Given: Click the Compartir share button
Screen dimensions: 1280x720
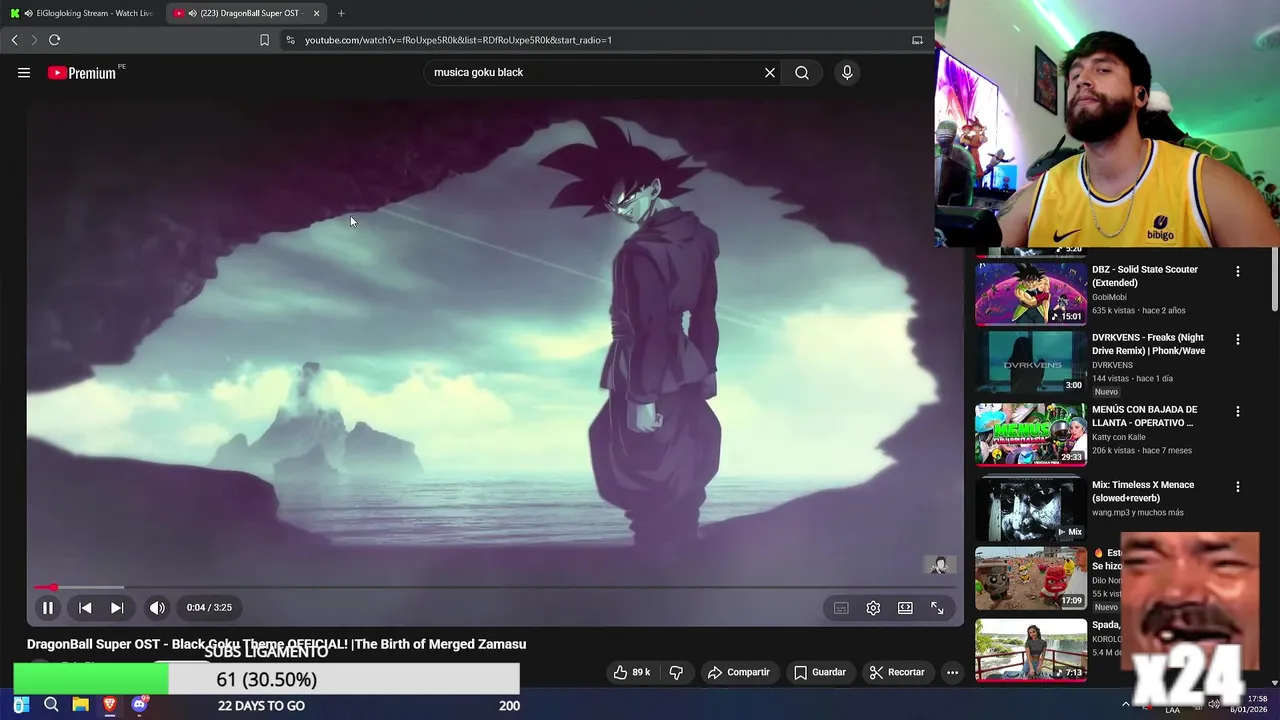Looking at the screenshot, I should tap(738, 672).
